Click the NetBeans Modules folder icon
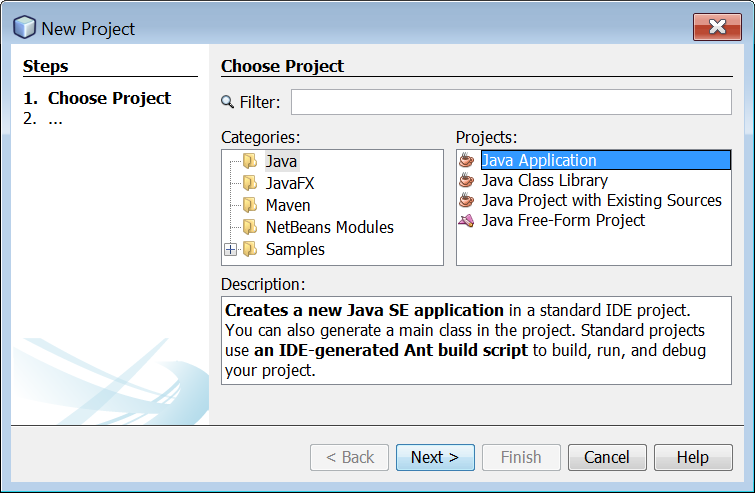Screen dimensions: 755x493 [x=250, y=227]
